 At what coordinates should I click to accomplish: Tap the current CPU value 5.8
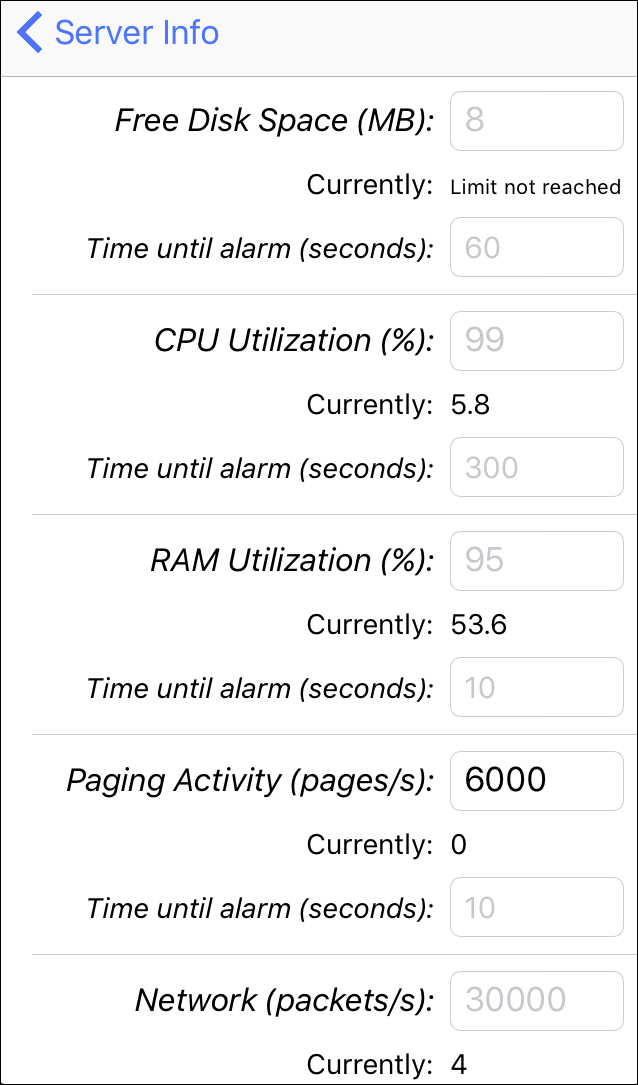click(470, 405)
